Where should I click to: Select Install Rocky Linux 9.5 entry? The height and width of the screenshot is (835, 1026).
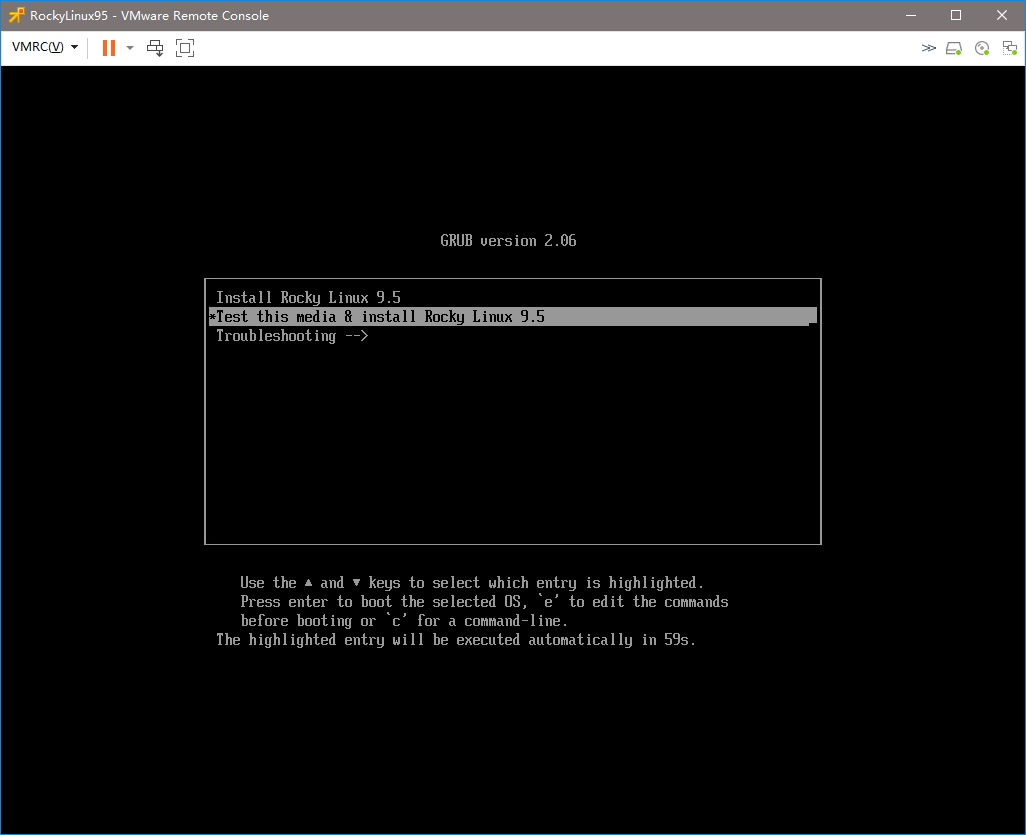click(513, 298)
